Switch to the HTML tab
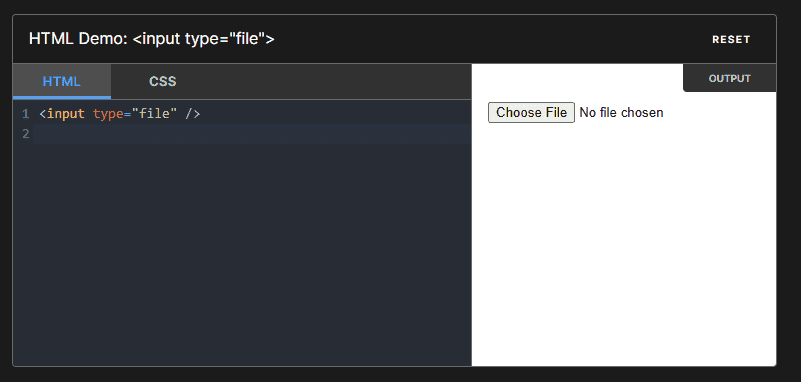This screenshot has width=801, height=382. [x=62, y=81]
